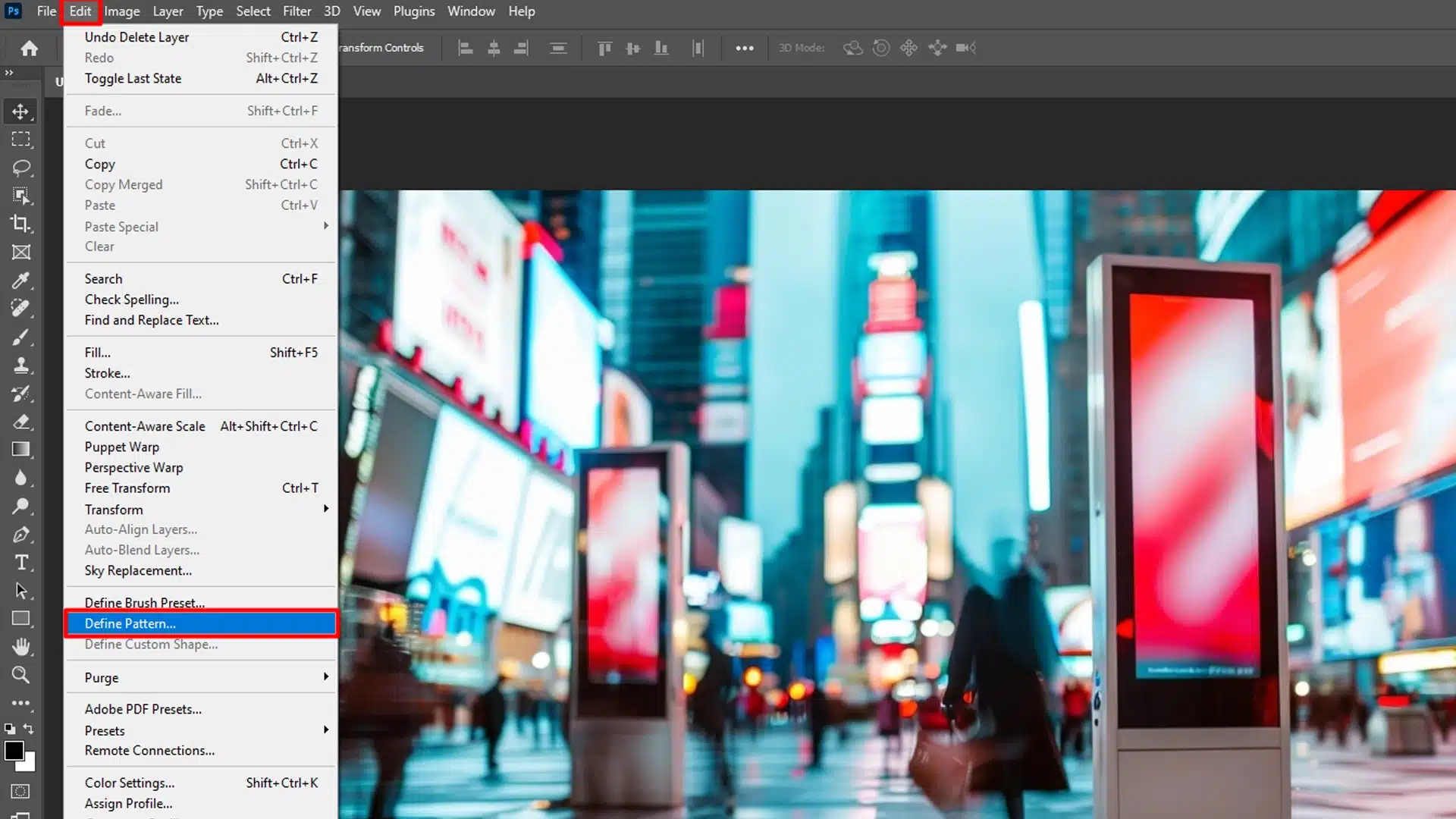Choose Define Pattern... from Edit menu
This screenshot has height=819, width=1456.
point(201,623)
